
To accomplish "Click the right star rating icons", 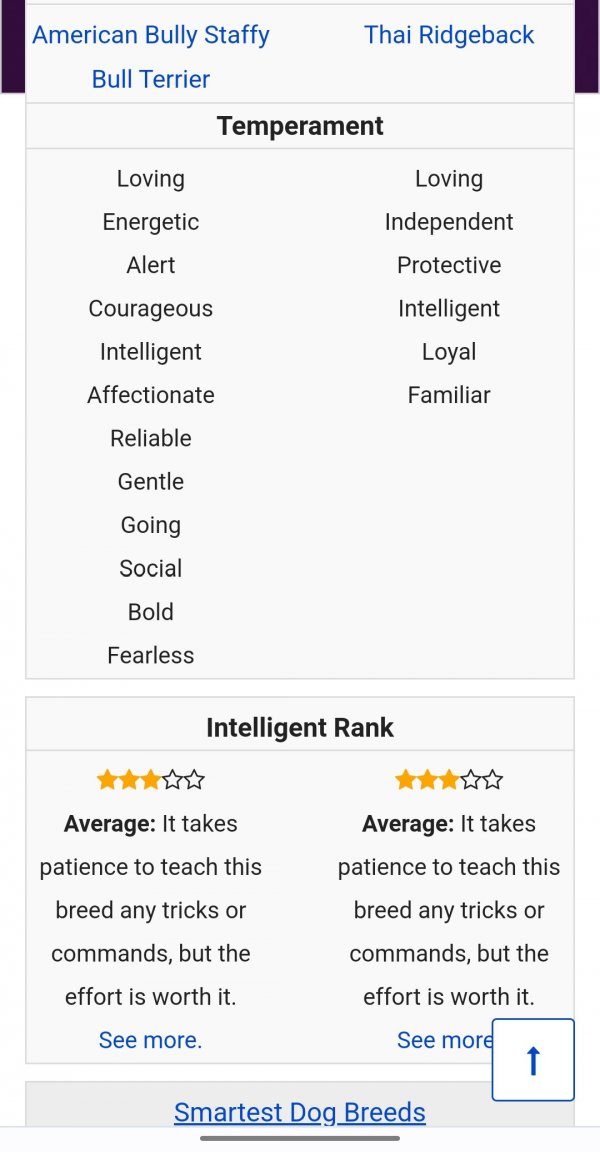I will (449, 780).
